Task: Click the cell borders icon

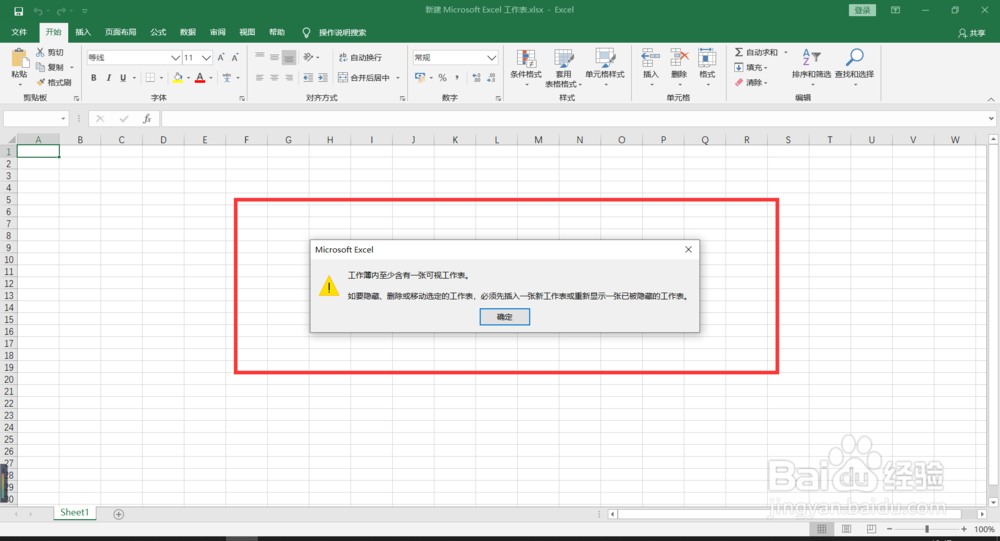Action: [x=151, y=78]
